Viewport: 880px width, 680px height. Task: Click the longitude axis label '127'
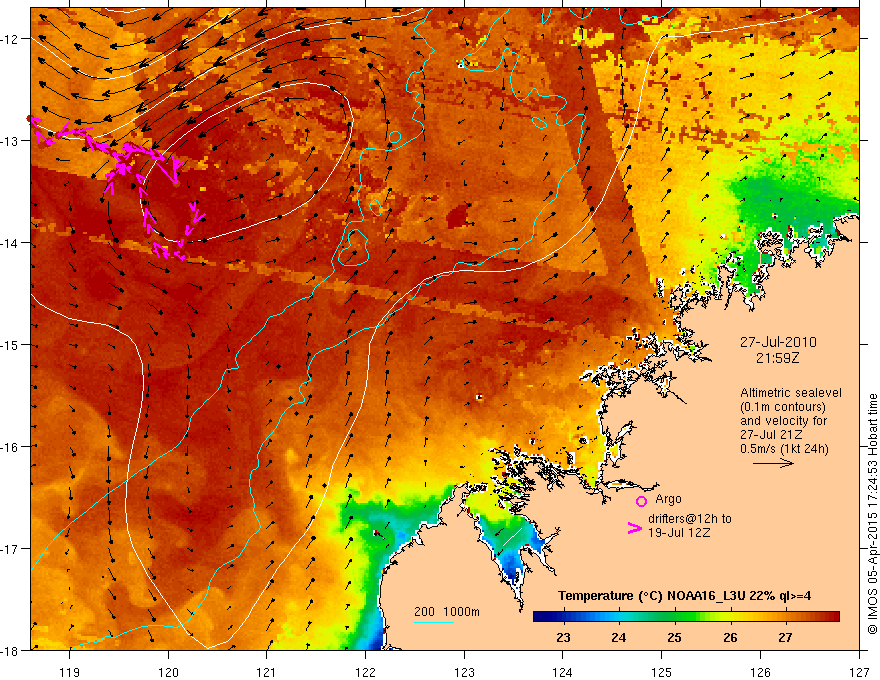(859, 672)
